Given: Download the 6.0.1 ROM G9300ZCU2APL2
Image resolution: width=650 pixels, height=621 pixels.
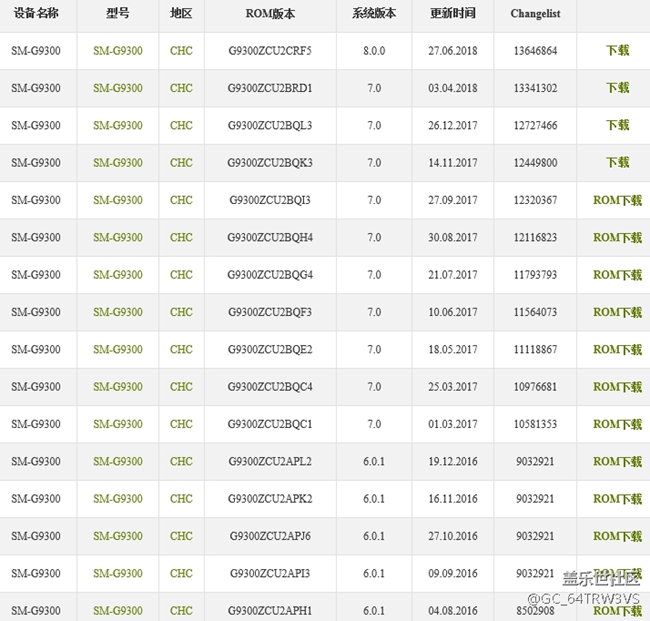Looking at the screenshot, I should [617, 461].
